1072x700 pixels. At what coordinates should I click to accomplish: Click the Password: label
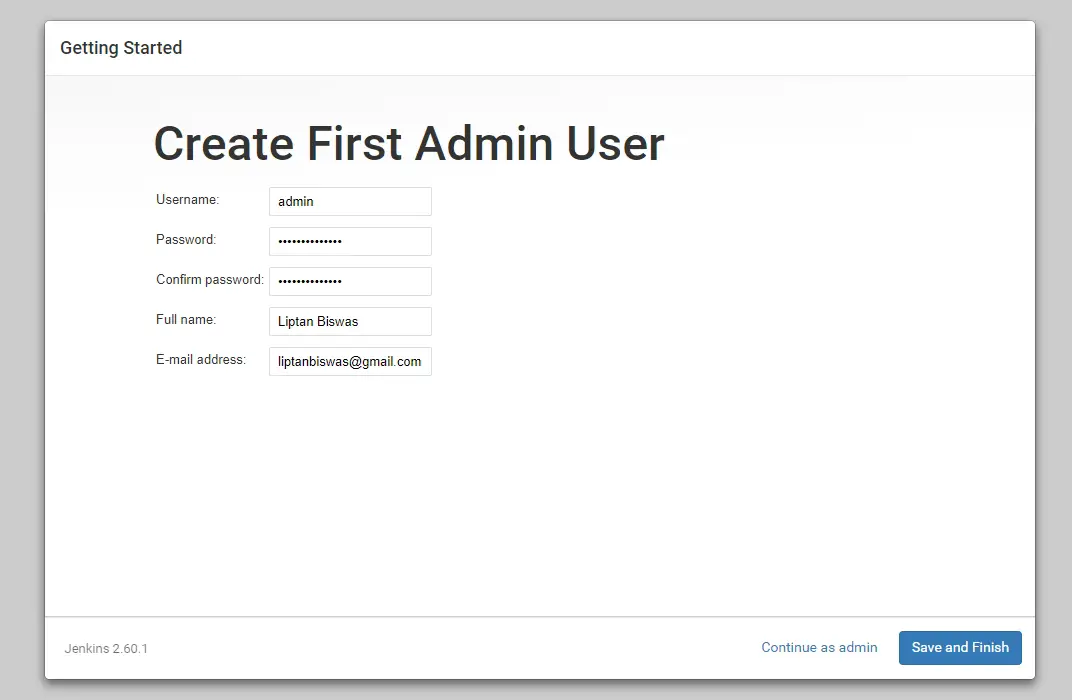(x=186, y=239)
